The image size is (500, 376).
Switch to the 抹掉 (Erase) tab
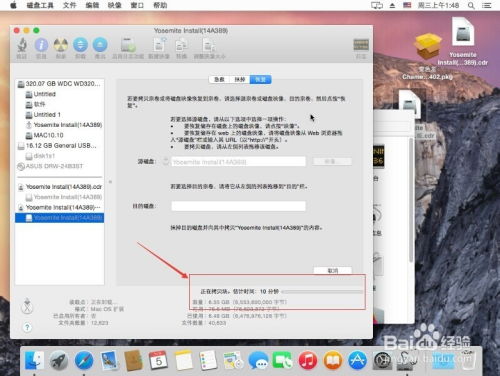point(240,80)
